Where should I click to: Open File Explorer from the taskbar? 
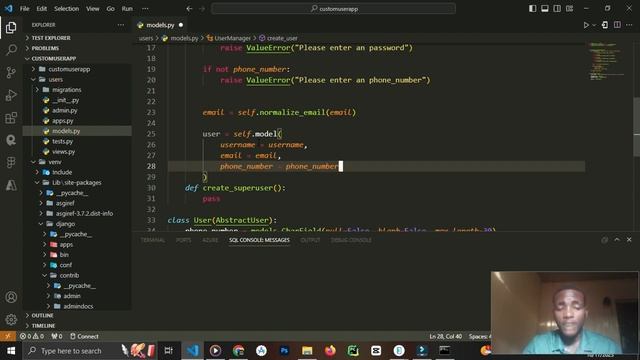pyautogui.click(x=307, y=351)
